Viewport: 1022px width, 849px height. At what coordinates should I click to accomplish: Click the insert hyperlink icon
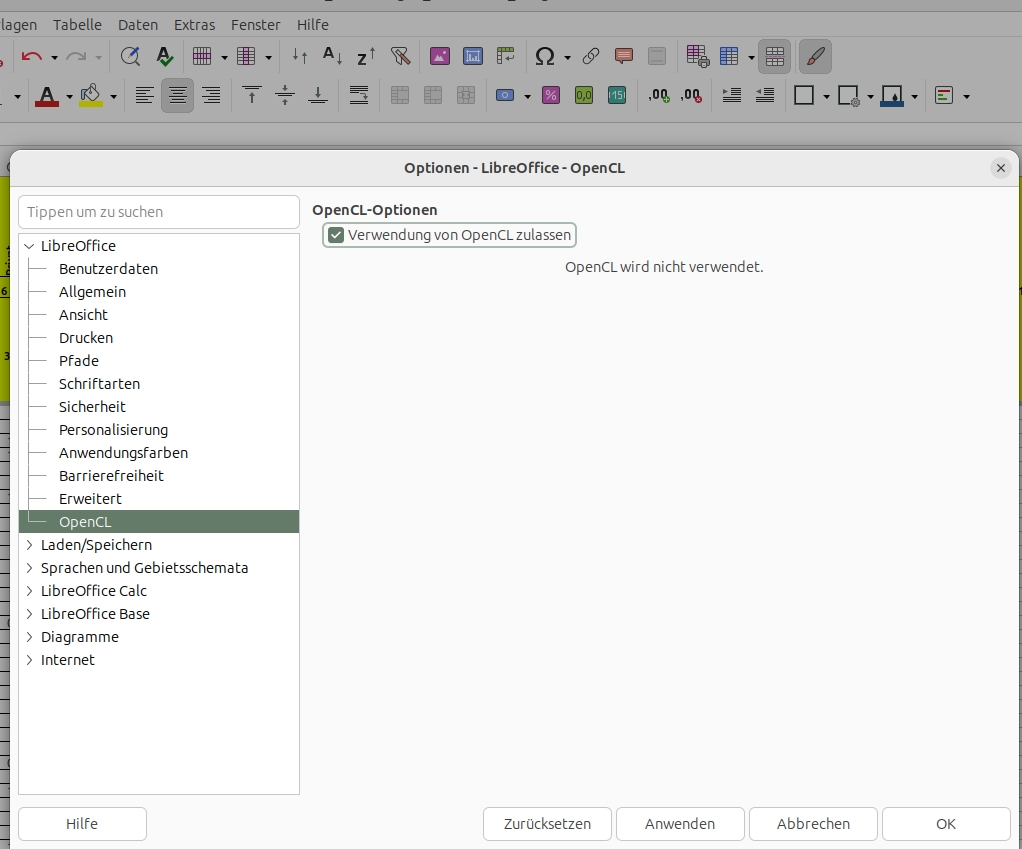pyautogui.click(x=591, y=56)
